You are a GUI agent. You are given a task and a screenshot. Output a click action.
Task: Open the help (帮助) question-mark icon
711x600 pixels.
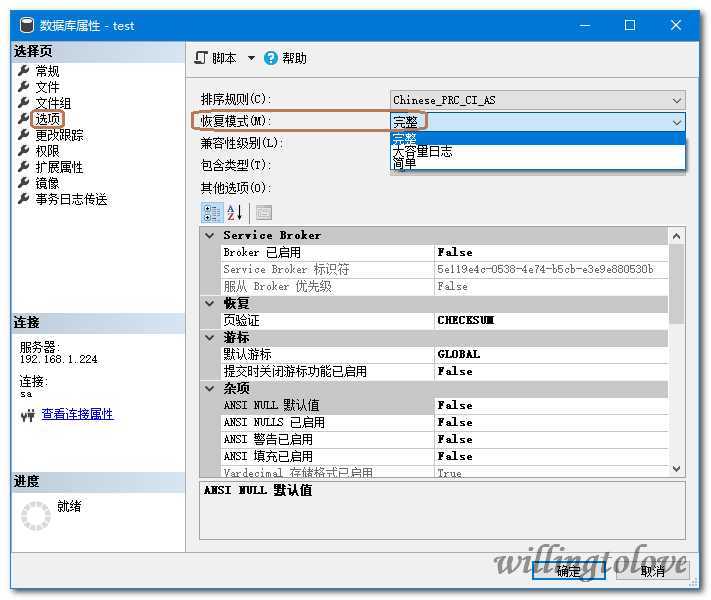271,58
